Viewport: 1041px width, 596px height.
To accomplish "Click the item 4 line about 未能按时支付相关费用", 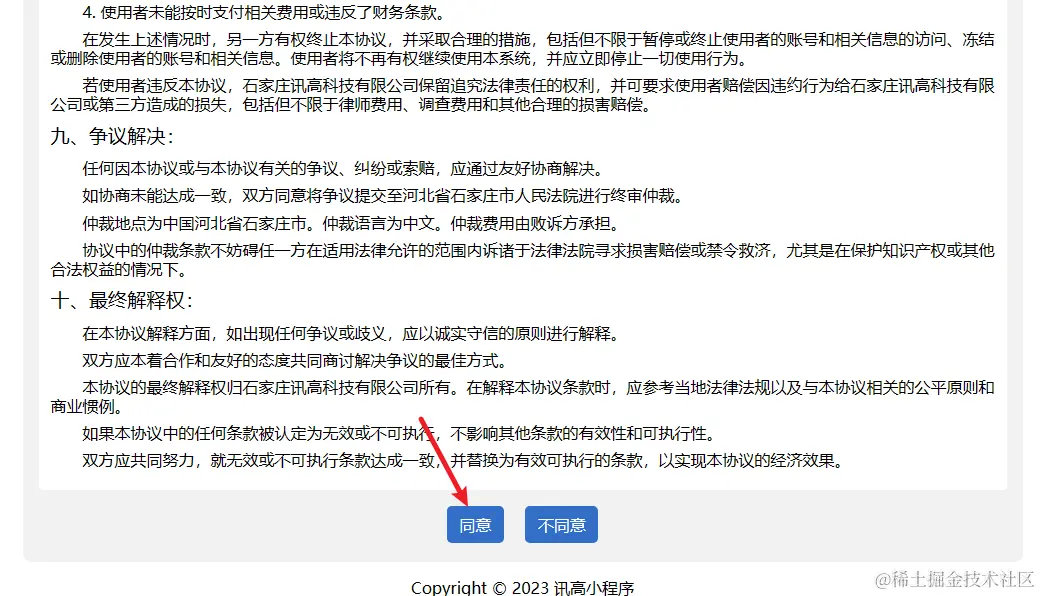I will pyautogui.click(x=264, y=12).
